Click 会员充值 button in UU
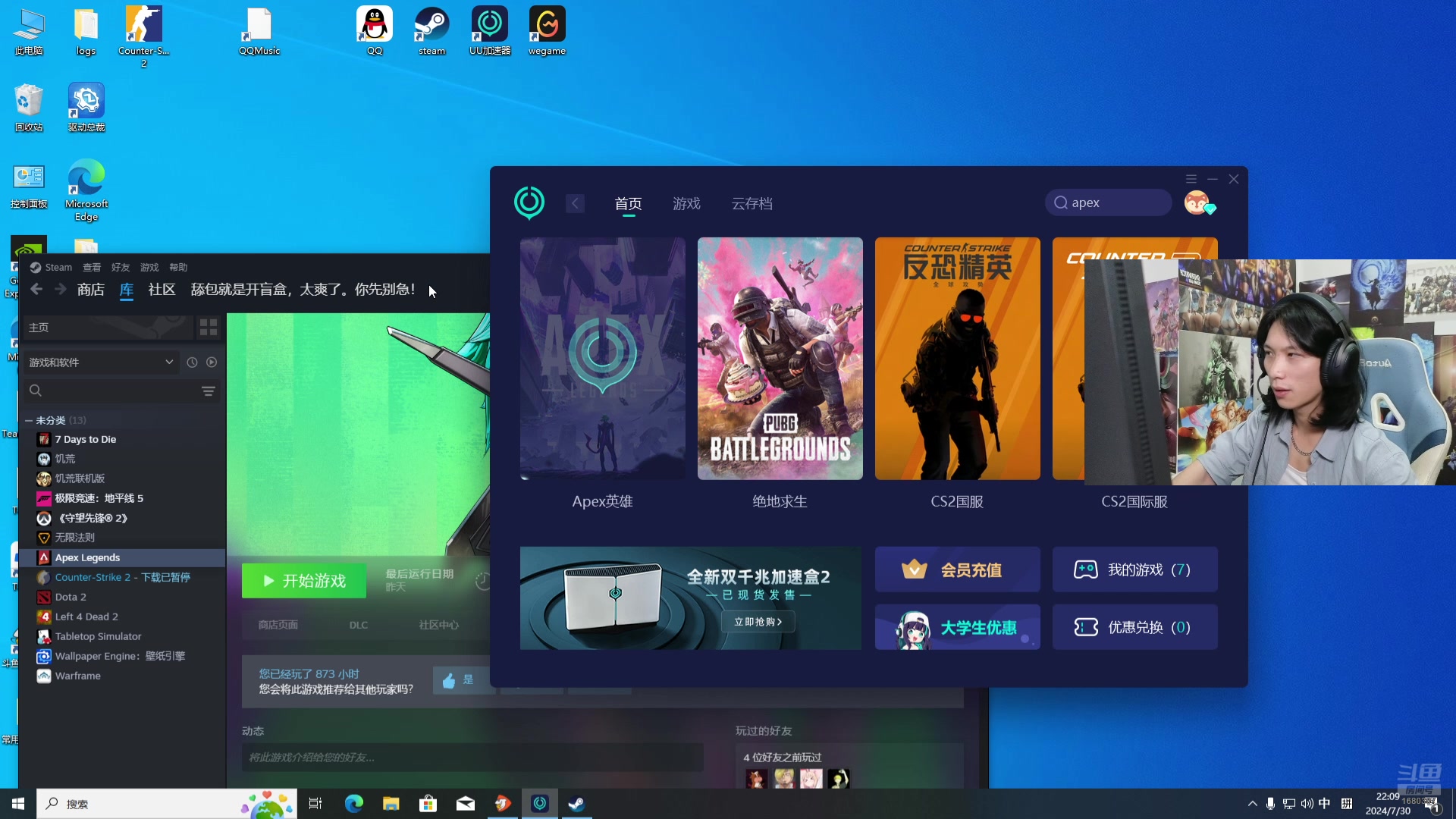 click(x=957, y=570)
